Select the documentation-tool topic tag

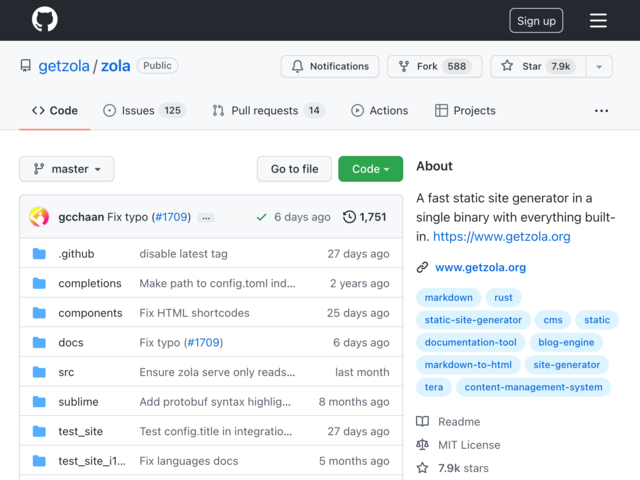[471, 342]
